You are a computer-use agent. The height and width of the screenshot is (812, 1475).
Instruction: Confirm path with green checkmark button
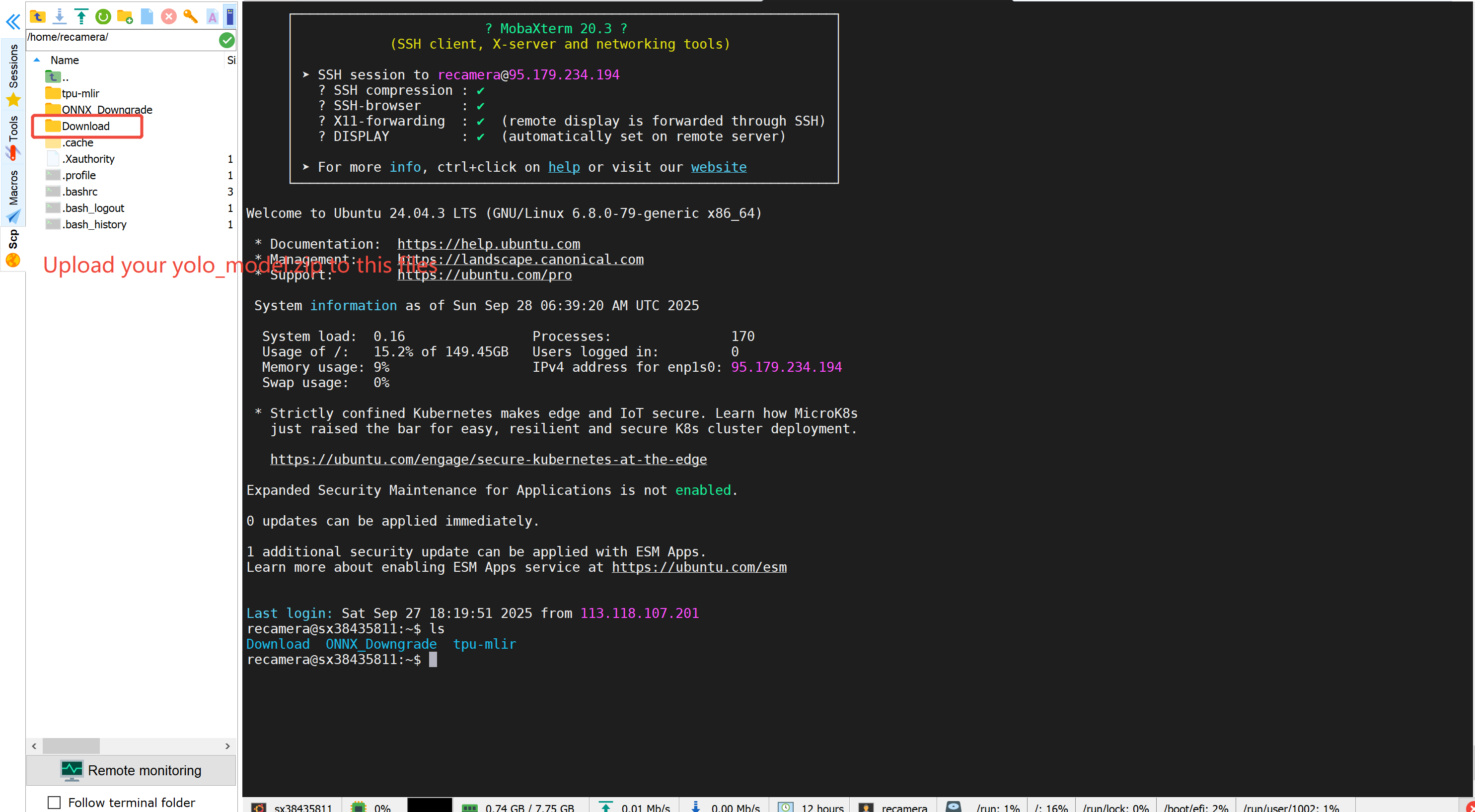coord(227,40)
